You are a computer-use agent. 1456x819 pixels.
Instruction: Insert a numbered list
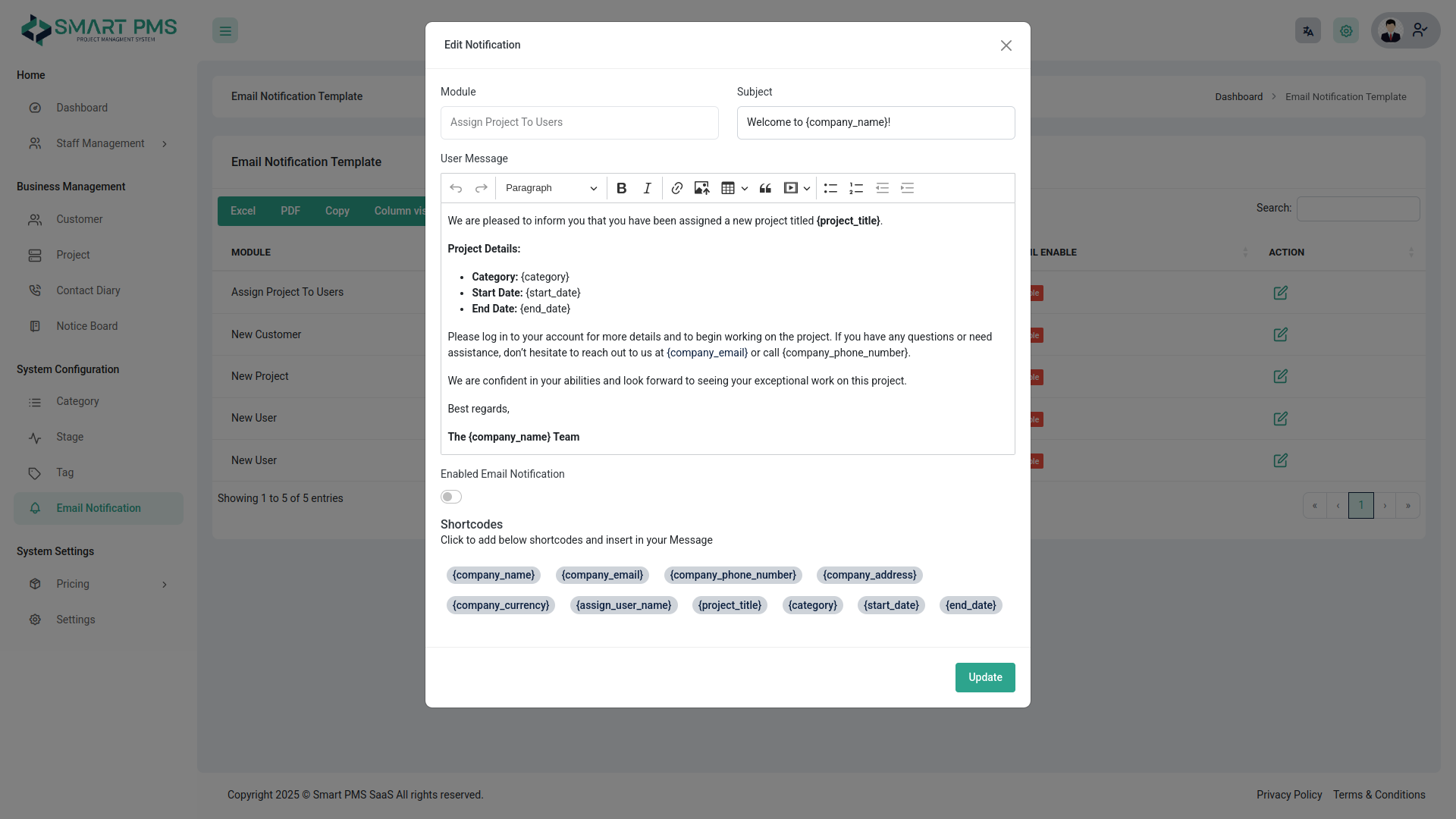[x=856, y=188]
